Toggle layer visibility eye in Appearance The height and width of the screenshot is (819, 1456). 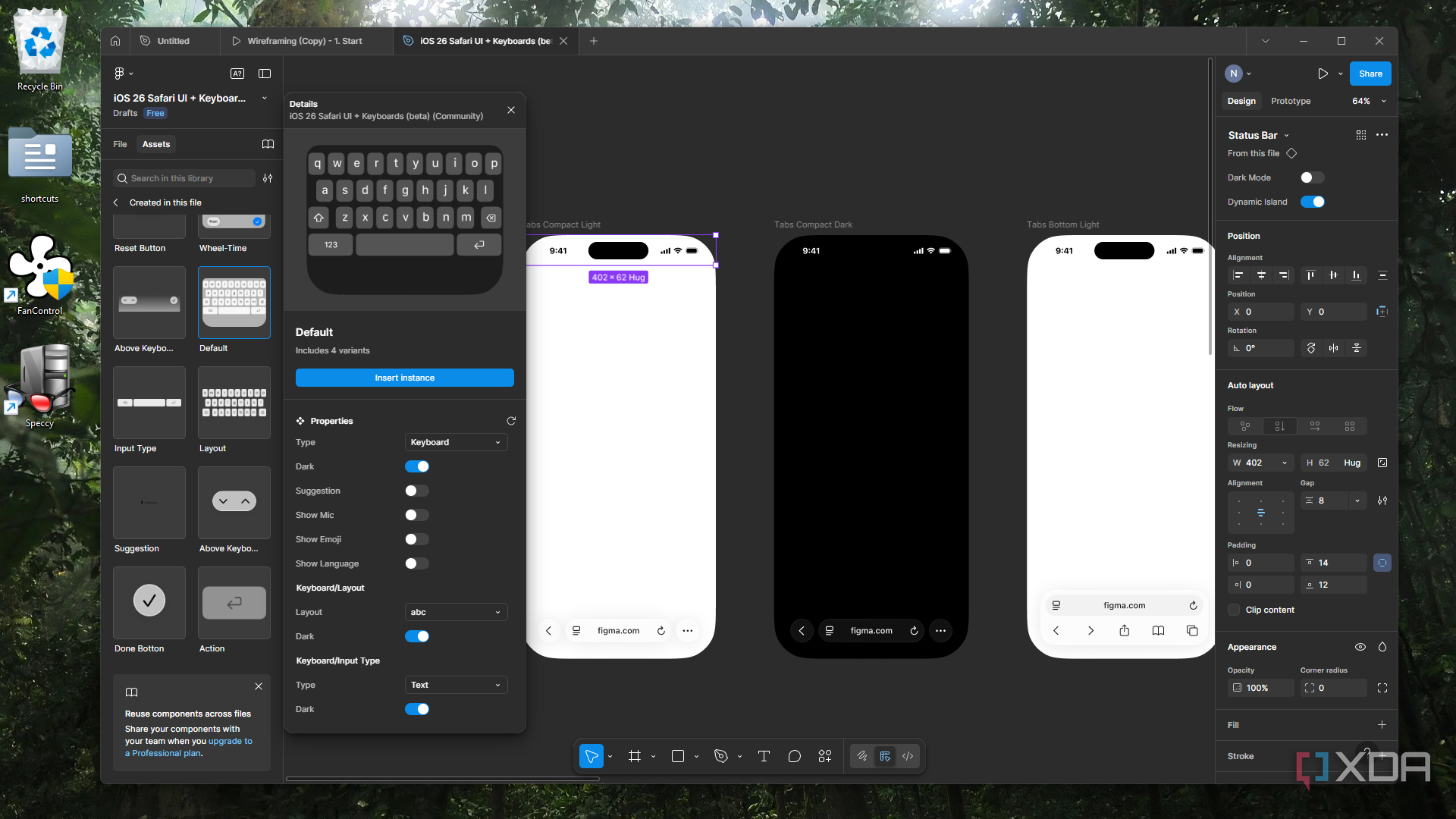1360,647
